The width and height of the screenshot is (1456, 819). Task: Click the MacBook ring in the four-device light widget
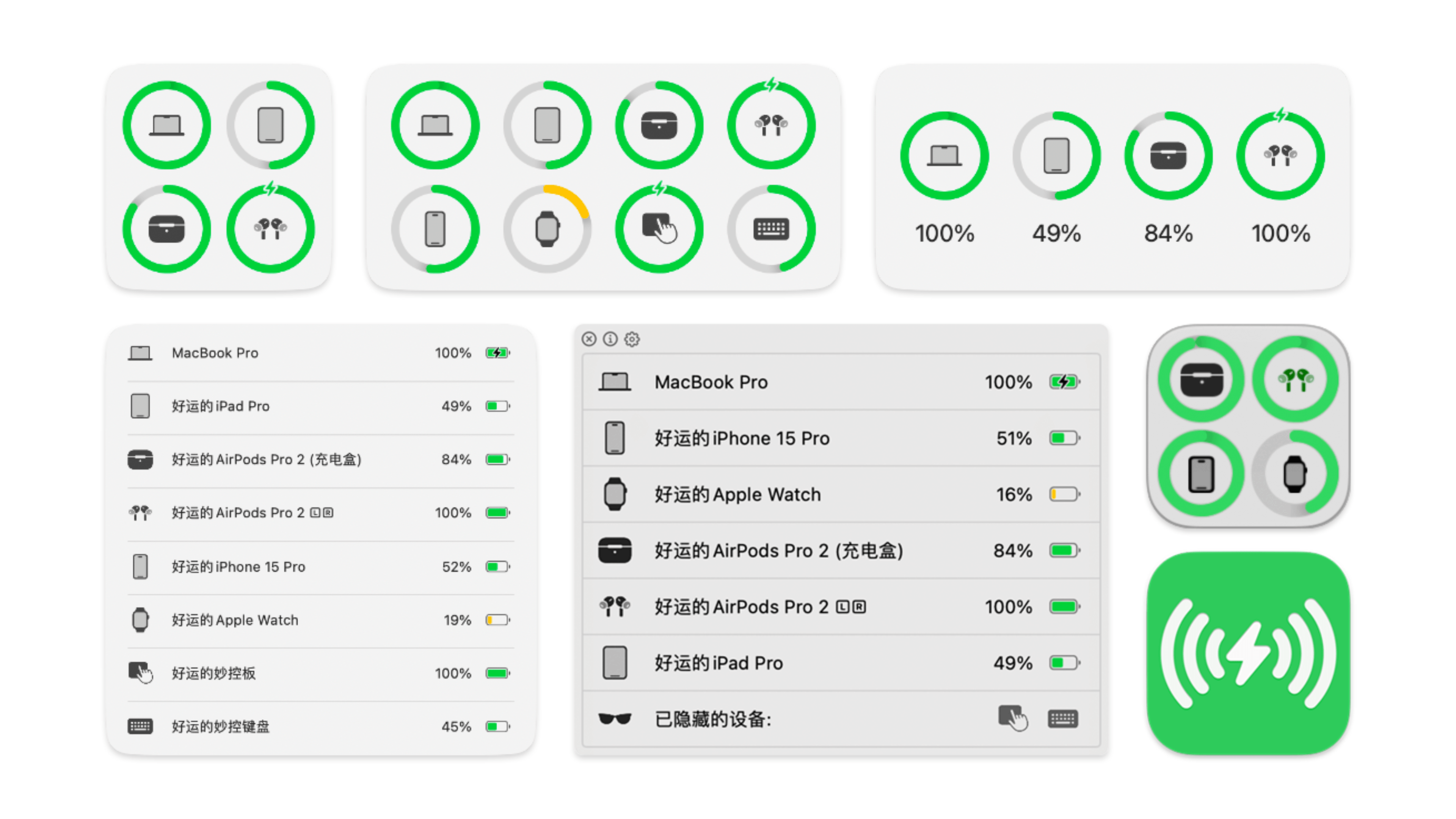coord(167,125)
